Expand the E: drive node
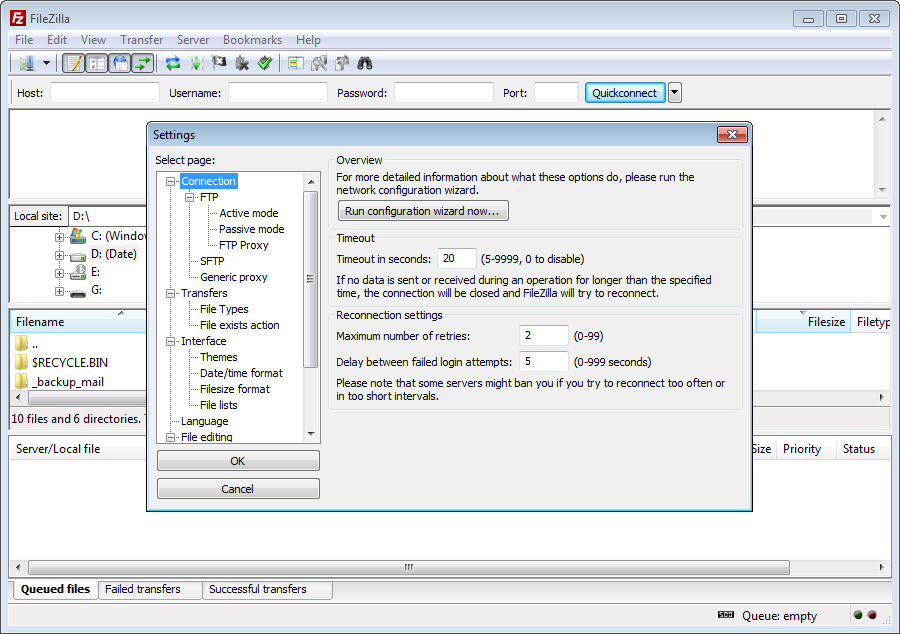Screen dimensions: 900x634 (x=59, y=273)
